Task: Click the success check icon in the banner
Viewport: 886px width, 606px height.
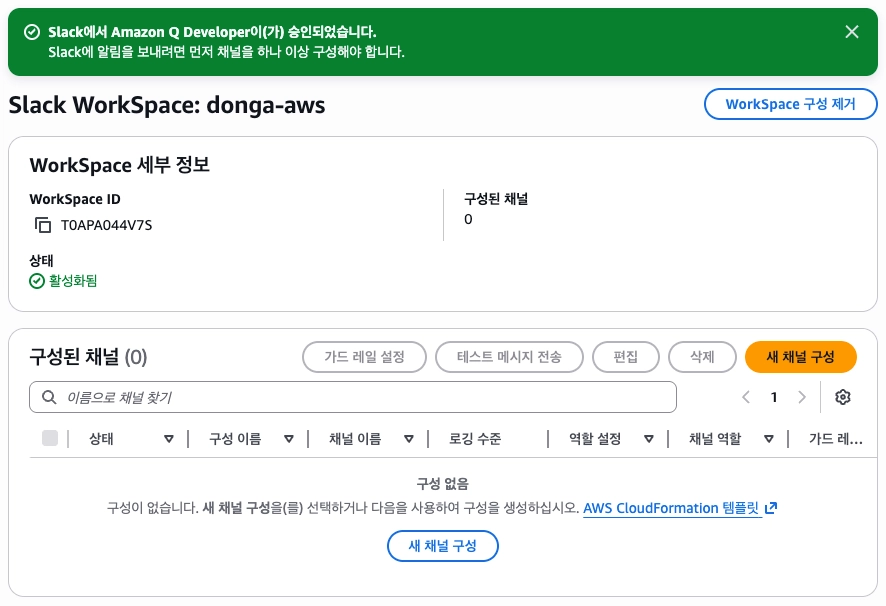Action: tap(31, 33)
